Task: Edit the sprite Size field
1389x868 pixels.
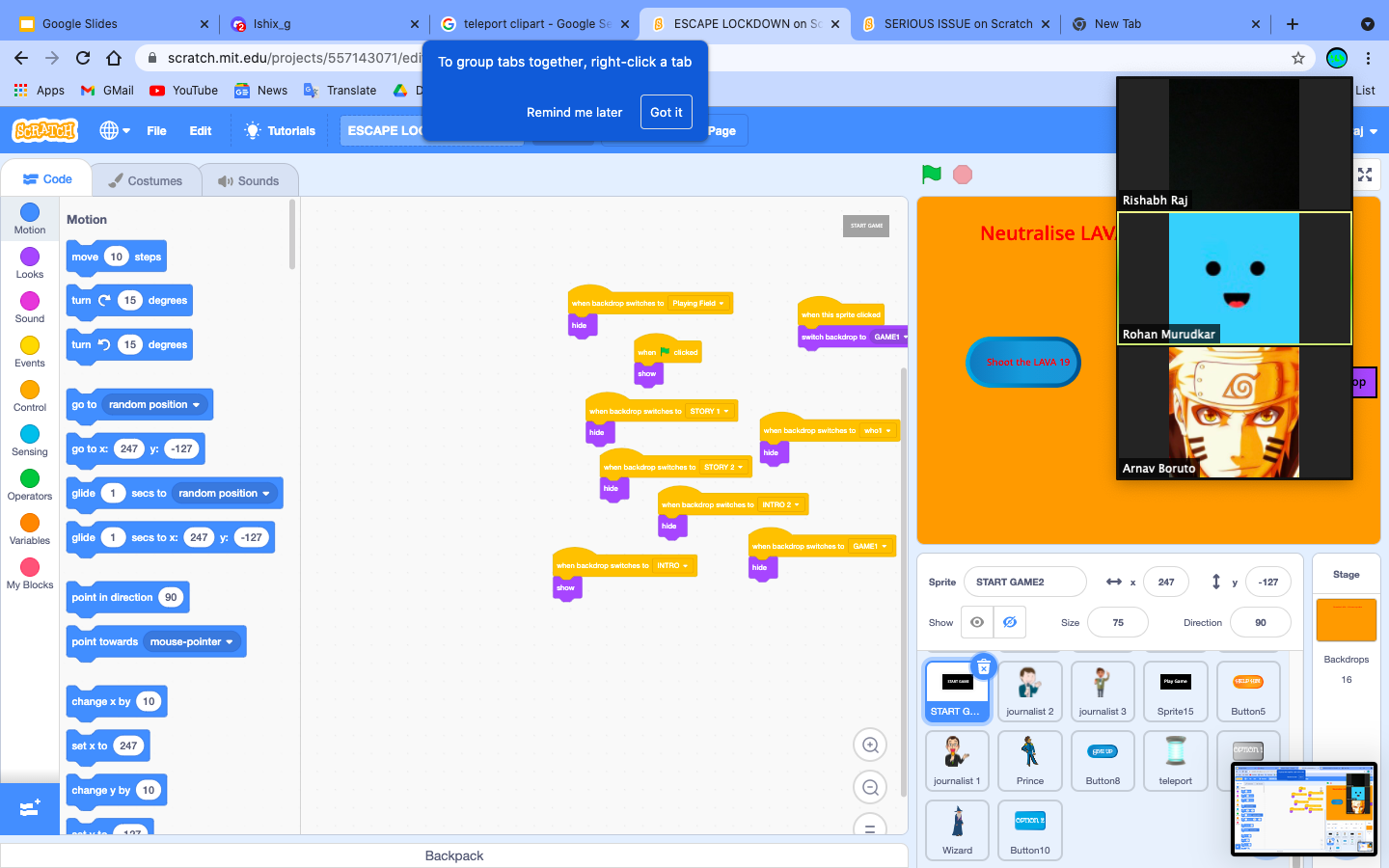Action: pos(1117,622)
